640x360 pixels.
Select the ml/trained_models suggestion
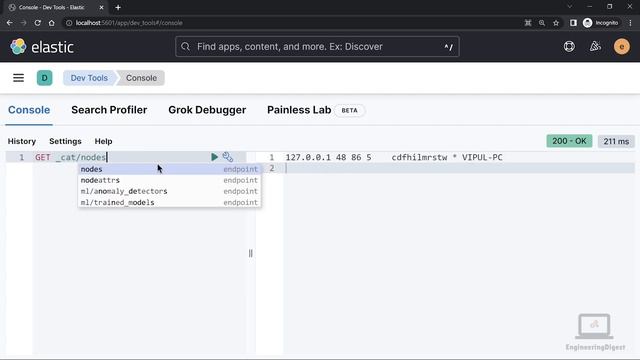(x=169, y=202)
